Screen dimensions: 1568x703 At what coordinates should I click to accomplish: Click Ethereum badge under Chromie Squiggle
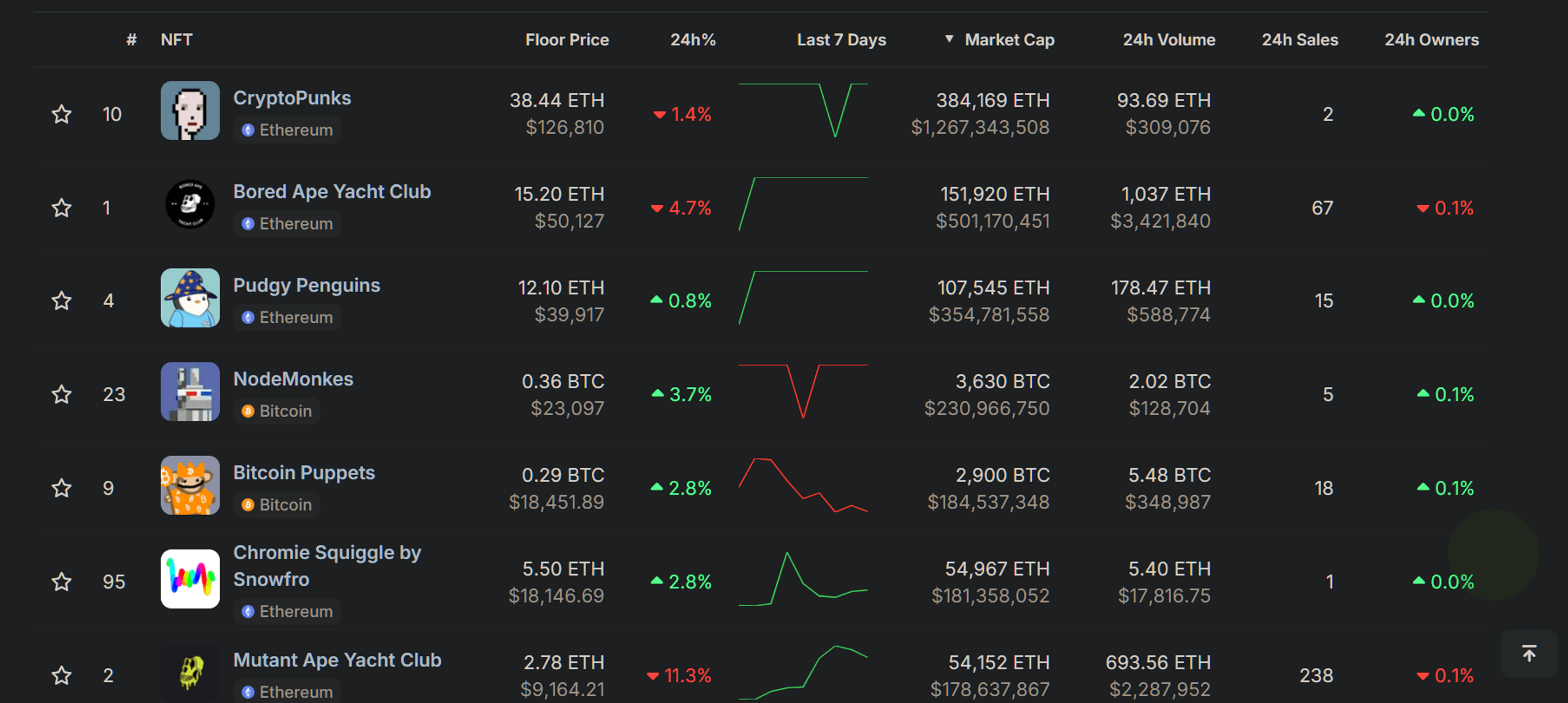[287, 611]
